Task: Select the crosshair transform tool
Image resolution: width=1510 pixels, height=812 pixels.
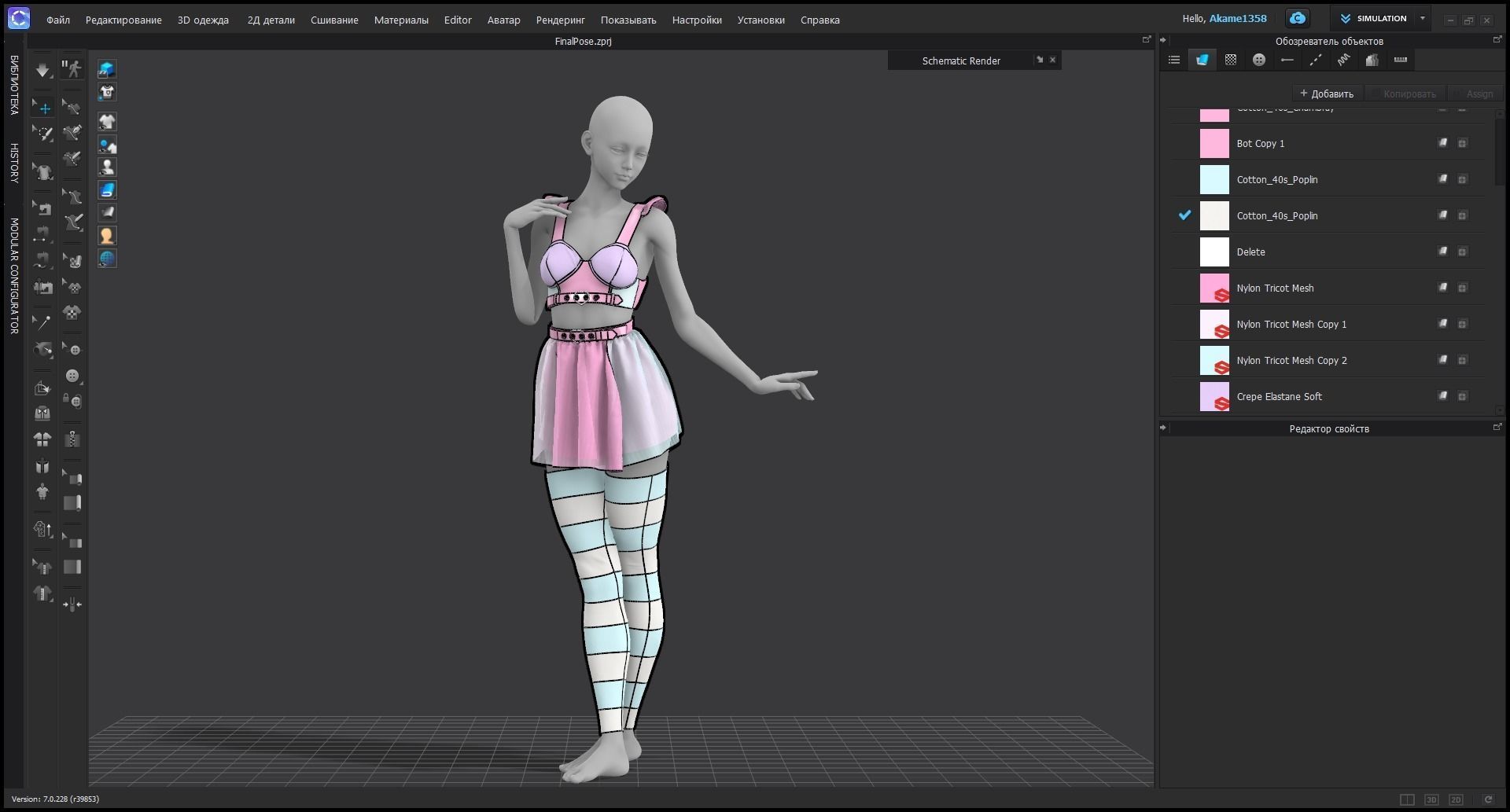Action: (44, 108)
